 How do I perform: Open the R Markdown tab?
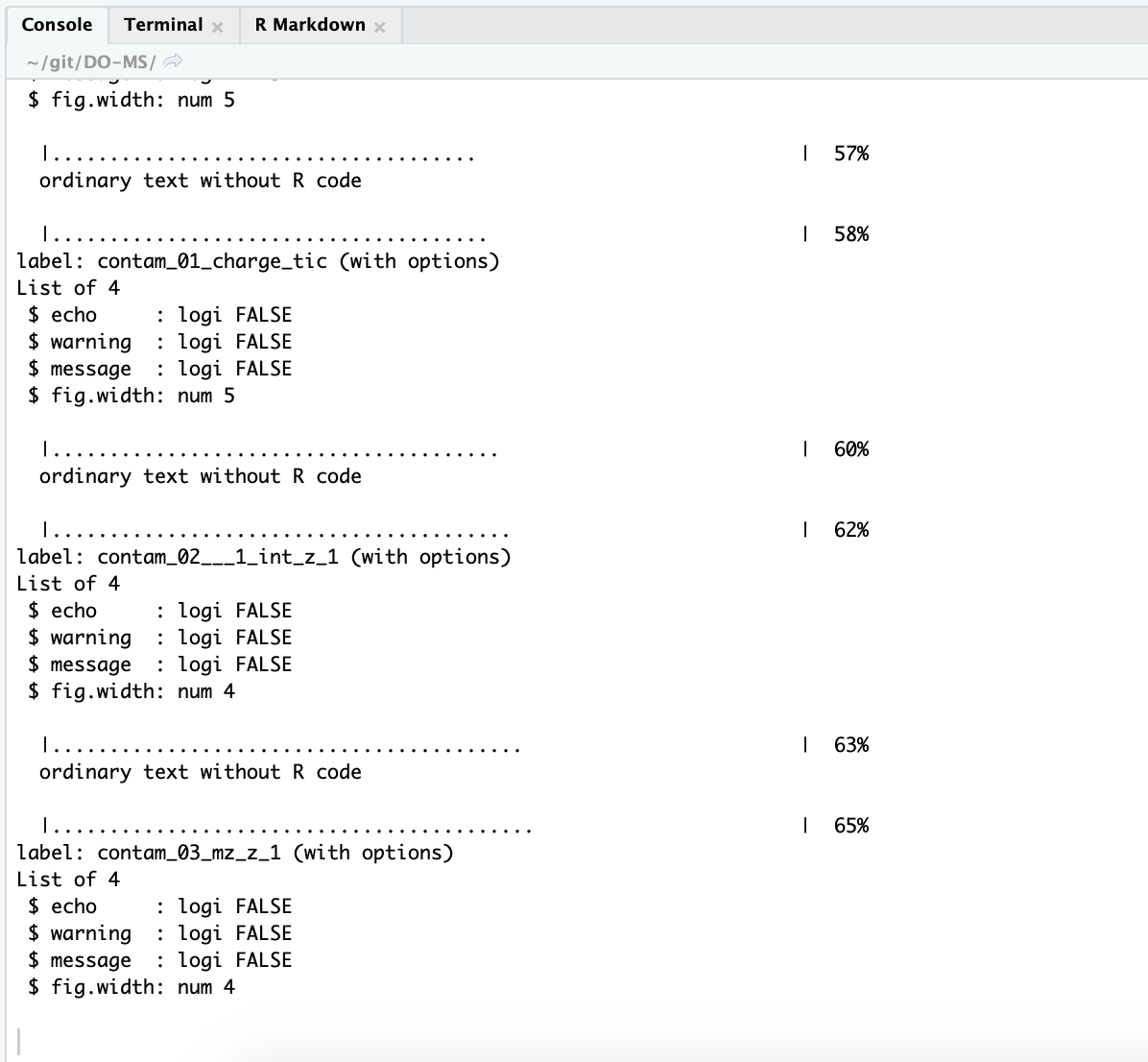click(x=310, y=25)
